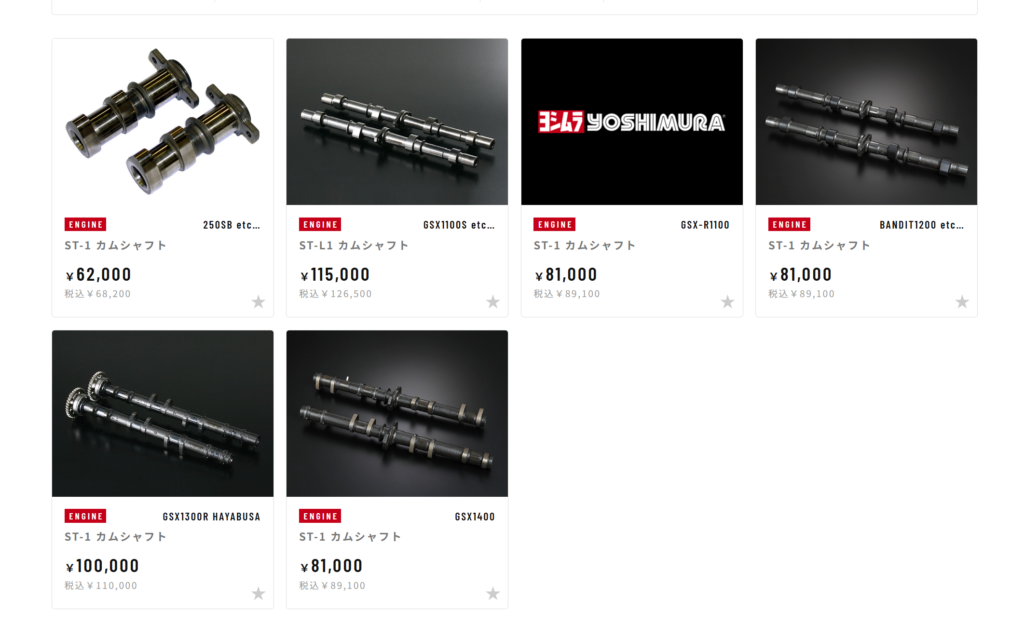
Task: Click the ¥115,000 price on GSX1100S card
Action: pos(335,275)
